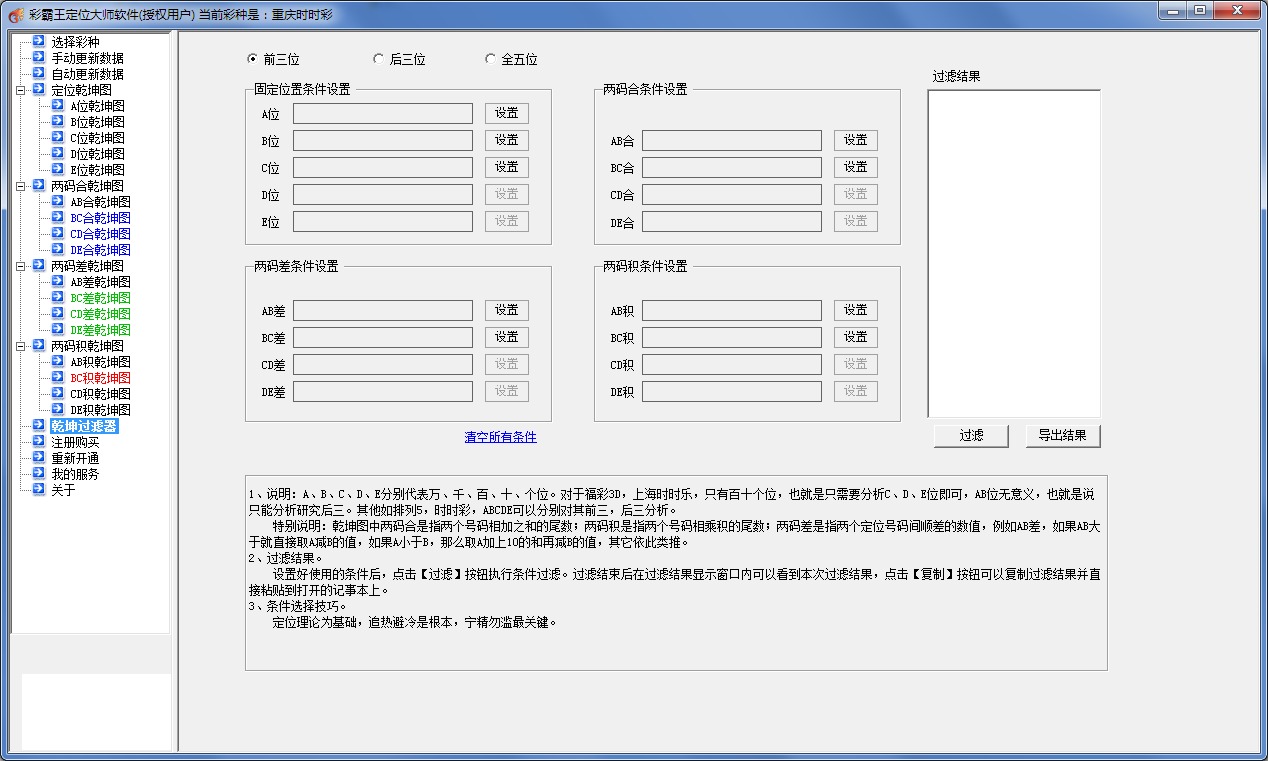Collapse the 定位乾坤图 tree node
The image size is (1268, 761).
click(22, 90)
